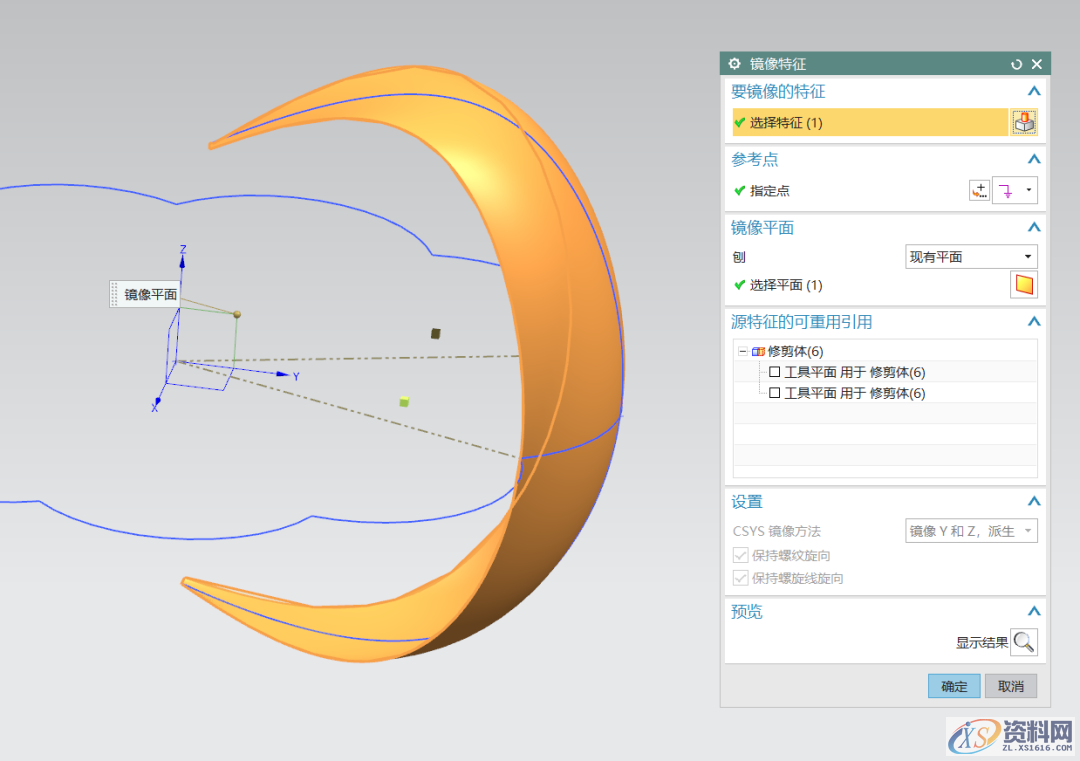The width and height of the screenshot is (1080, 761).
Task: Check the first 工具平面 用于 修剪体(6) box
Action: pyautogui.click(x=774, y=372)
